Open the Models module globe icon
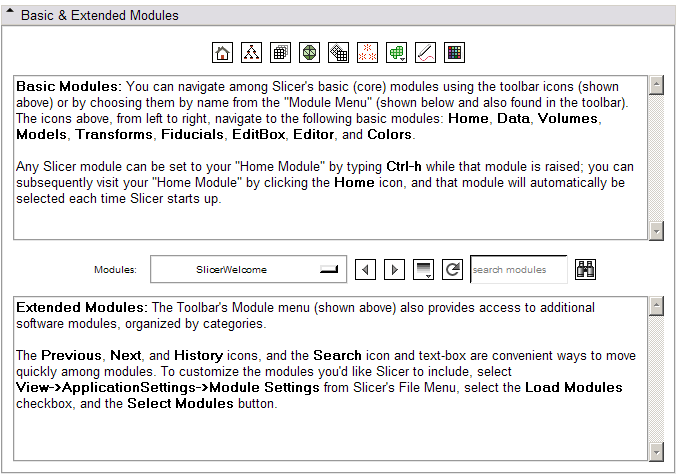 [x=310, y=52]
